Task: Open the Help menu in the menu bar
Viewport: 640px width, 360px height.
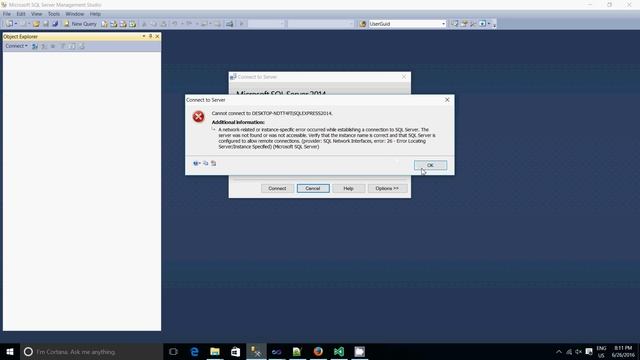Action: (95, 14)
